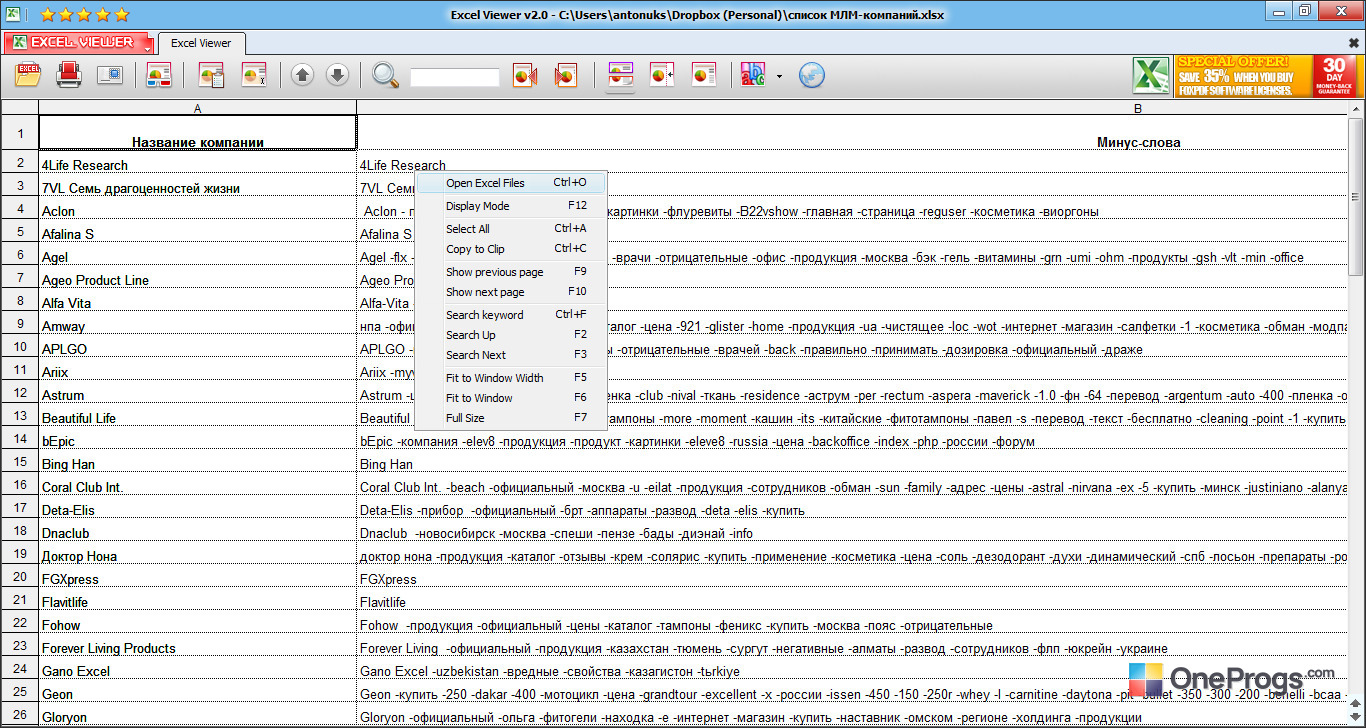Select the Excel Viewer tab

tap(201, 44)
